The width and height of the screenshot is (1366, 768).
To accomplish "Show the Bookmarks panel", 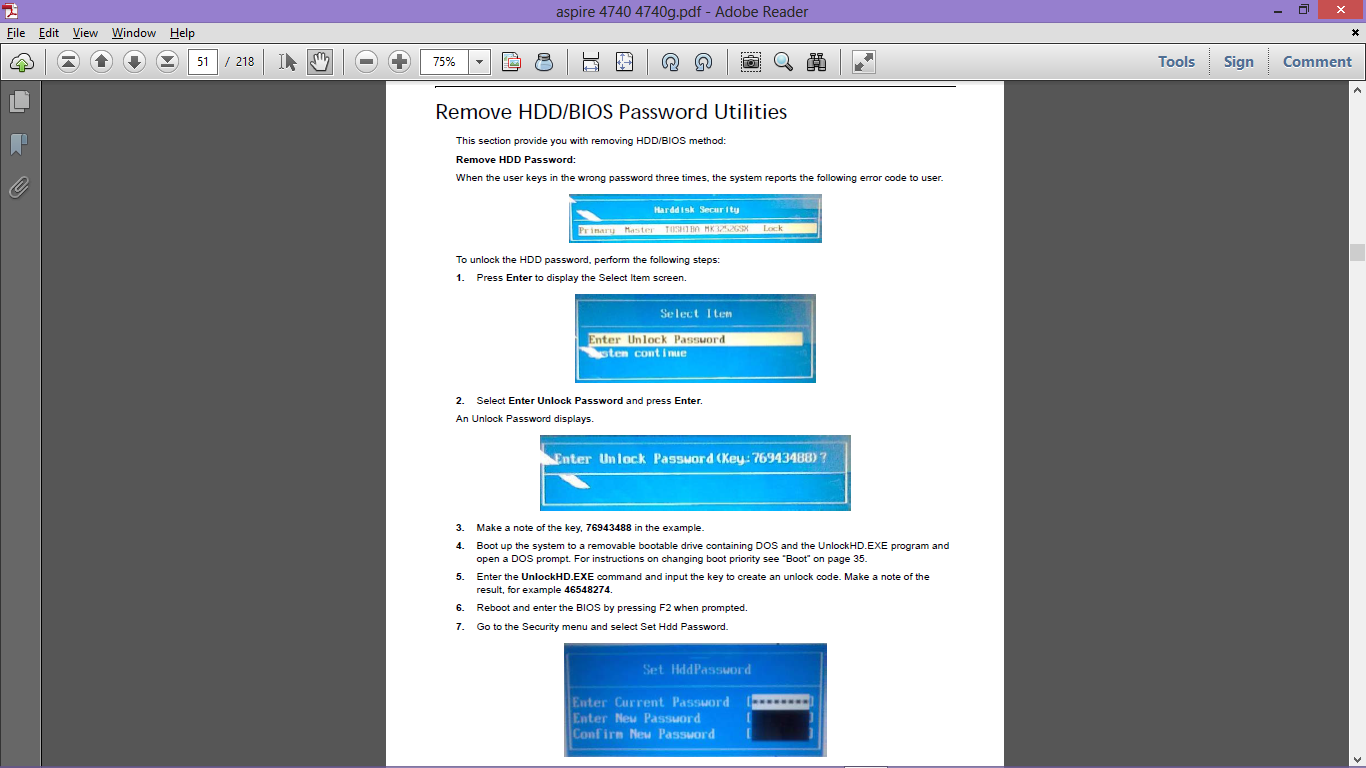I will coord(19,145).
